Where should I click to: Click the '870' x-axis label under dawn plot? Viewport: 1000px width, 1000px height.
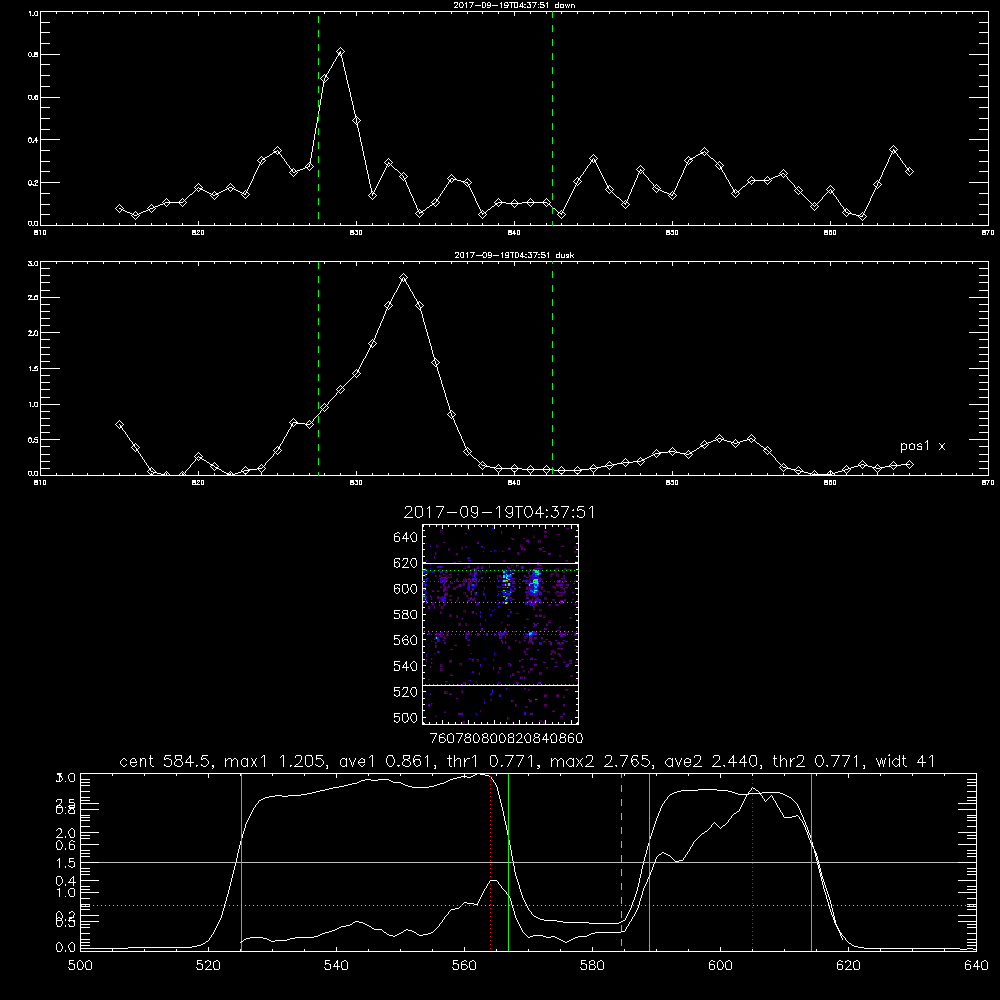tap(987, 233)
